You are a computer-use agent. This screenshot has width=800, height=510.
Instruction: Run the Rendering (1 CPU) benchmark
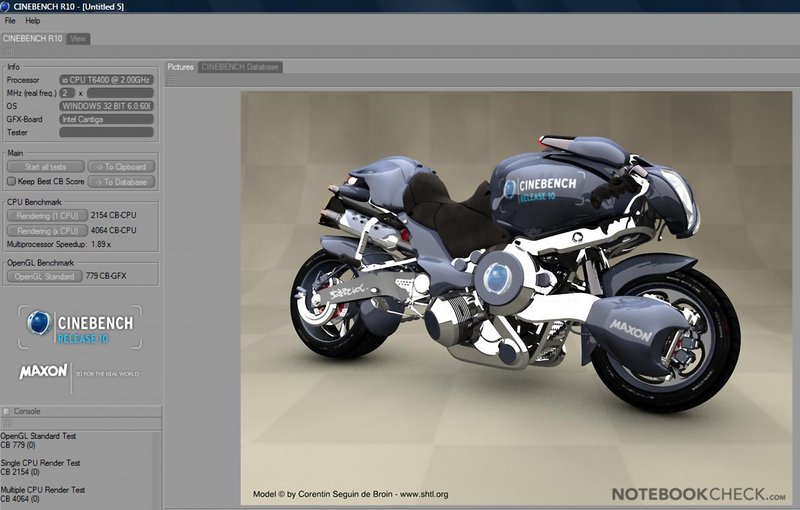[46, 215]
